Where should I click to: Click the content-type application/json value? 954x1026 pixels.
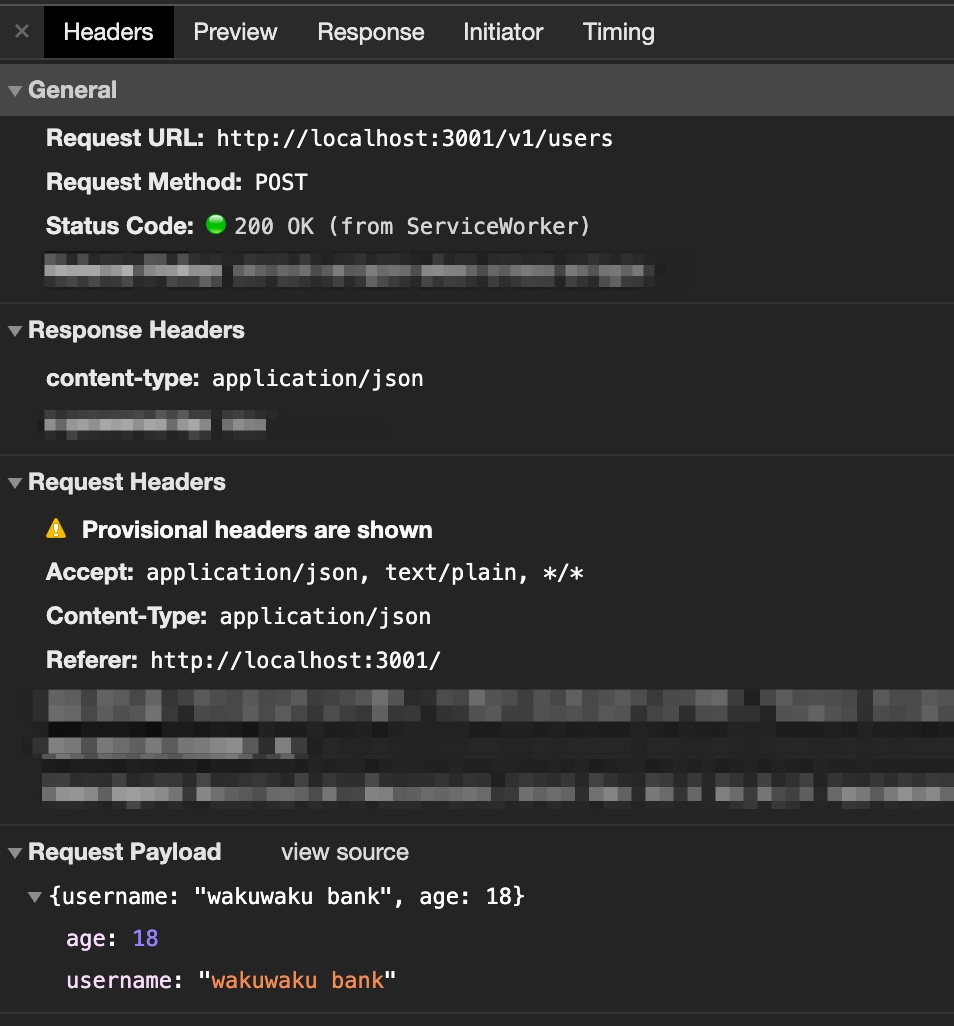point(317,378)
